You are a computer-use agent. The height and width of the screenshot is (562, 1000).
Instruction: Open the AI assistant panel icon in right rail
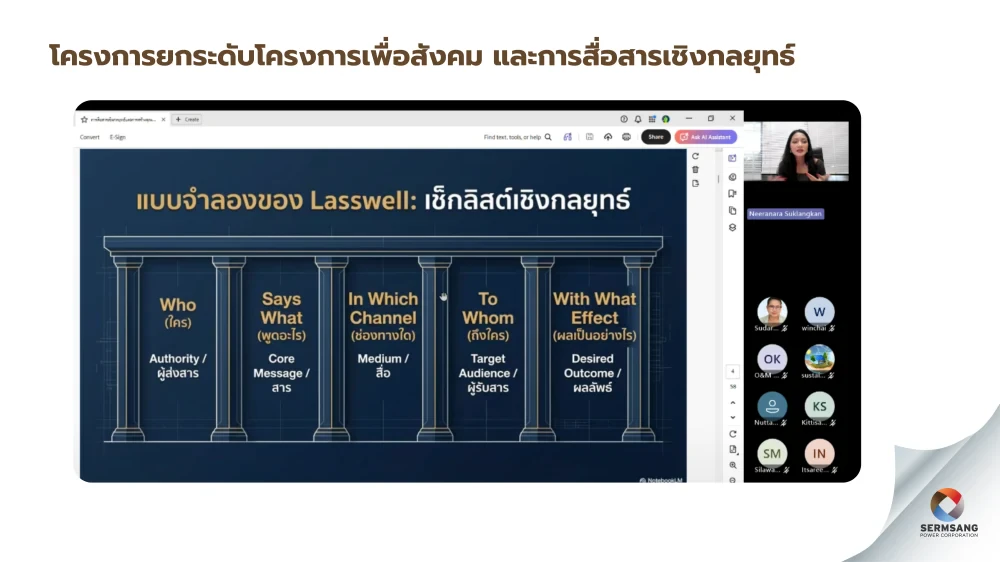point(732,158)
